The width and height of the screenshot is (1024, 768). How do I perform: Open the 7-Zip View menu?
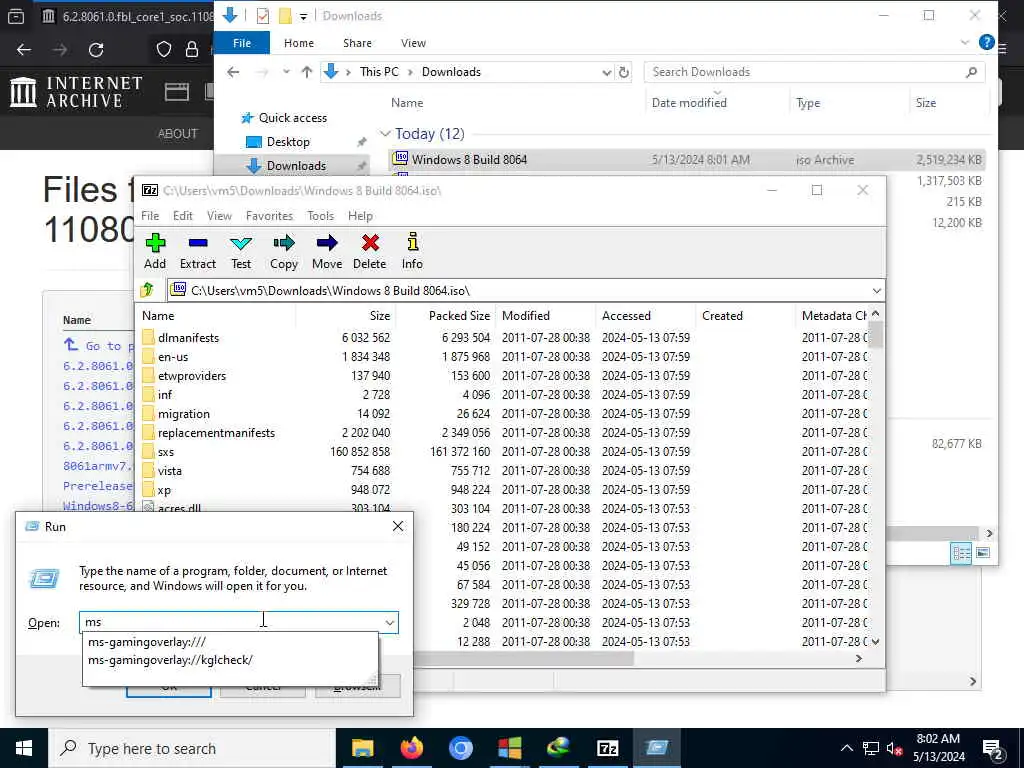[219, 216]
